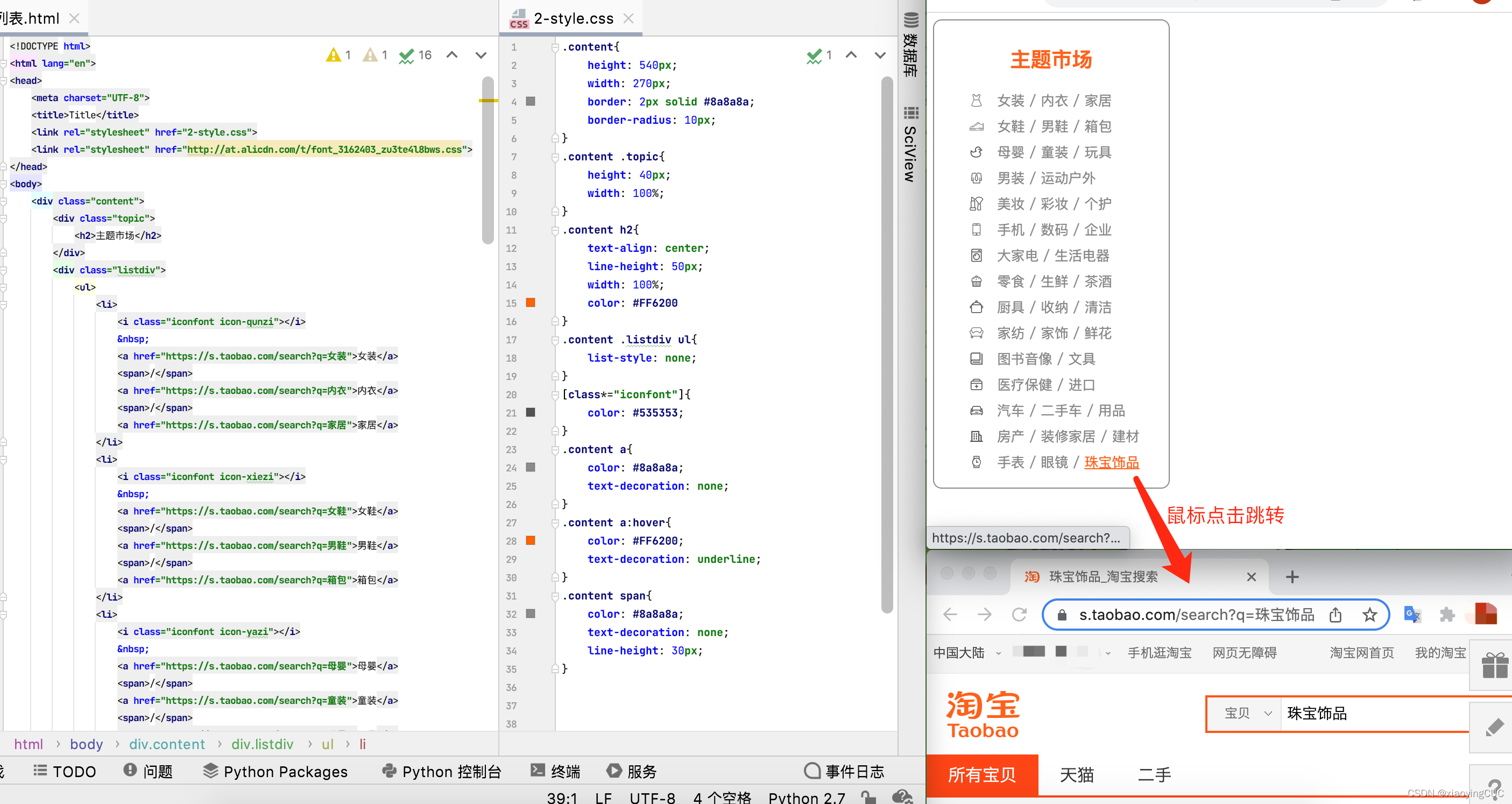Select div.listdiv in the breadcrumb bar
Image resolution: width=1512 pixels, height=804 pixels.
pos(263,744)
